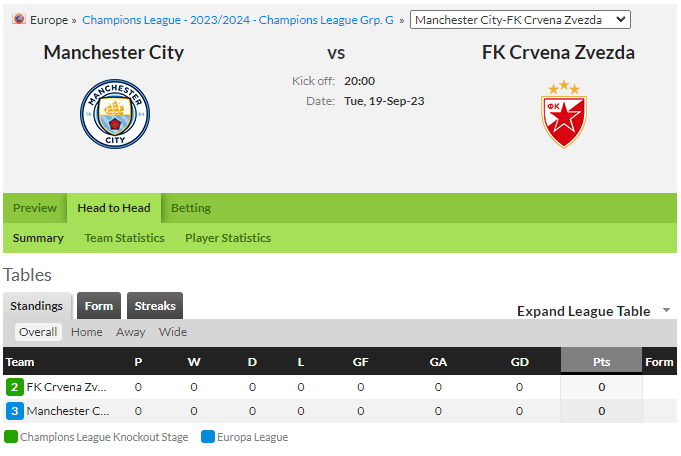Image resolution: width=681 pixels, height=456 pixels.
Task: Click the blue position 3 badge
Action: (x=14, y=411)
